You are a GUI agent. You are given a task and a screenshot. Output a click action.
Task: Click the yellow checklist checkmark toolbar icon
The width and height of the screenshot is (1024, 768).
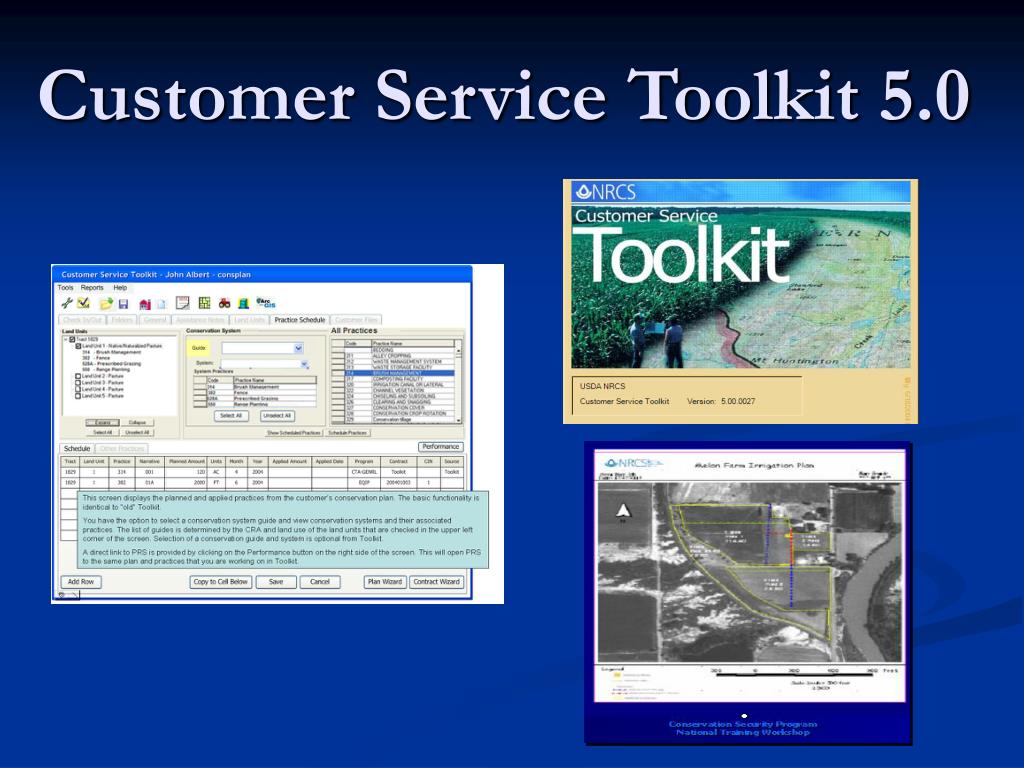84,303
